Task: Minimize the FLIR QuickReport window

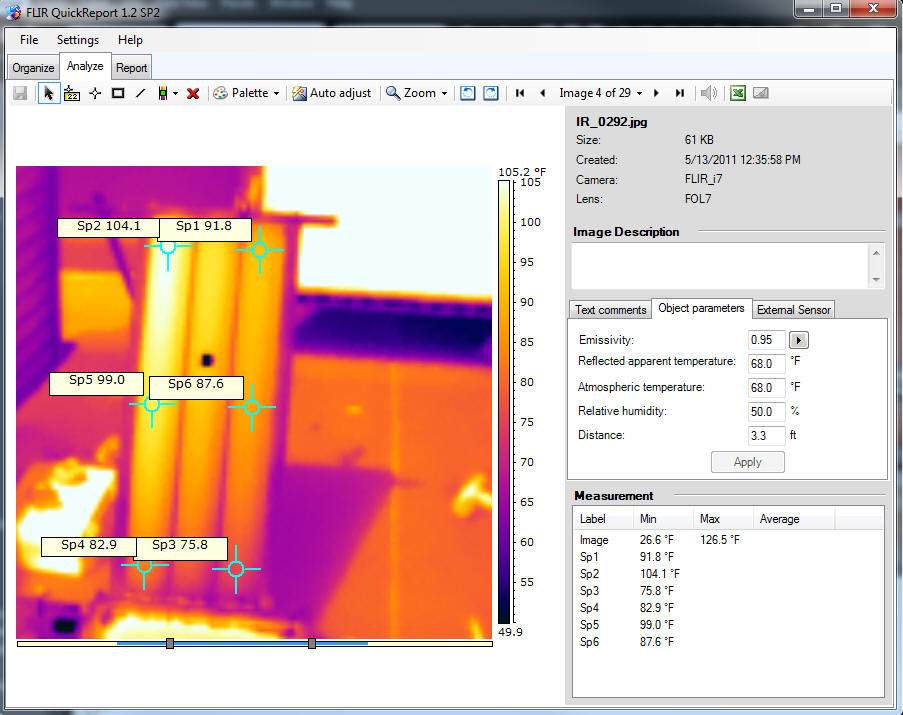Action: click(x=809, y=9)
